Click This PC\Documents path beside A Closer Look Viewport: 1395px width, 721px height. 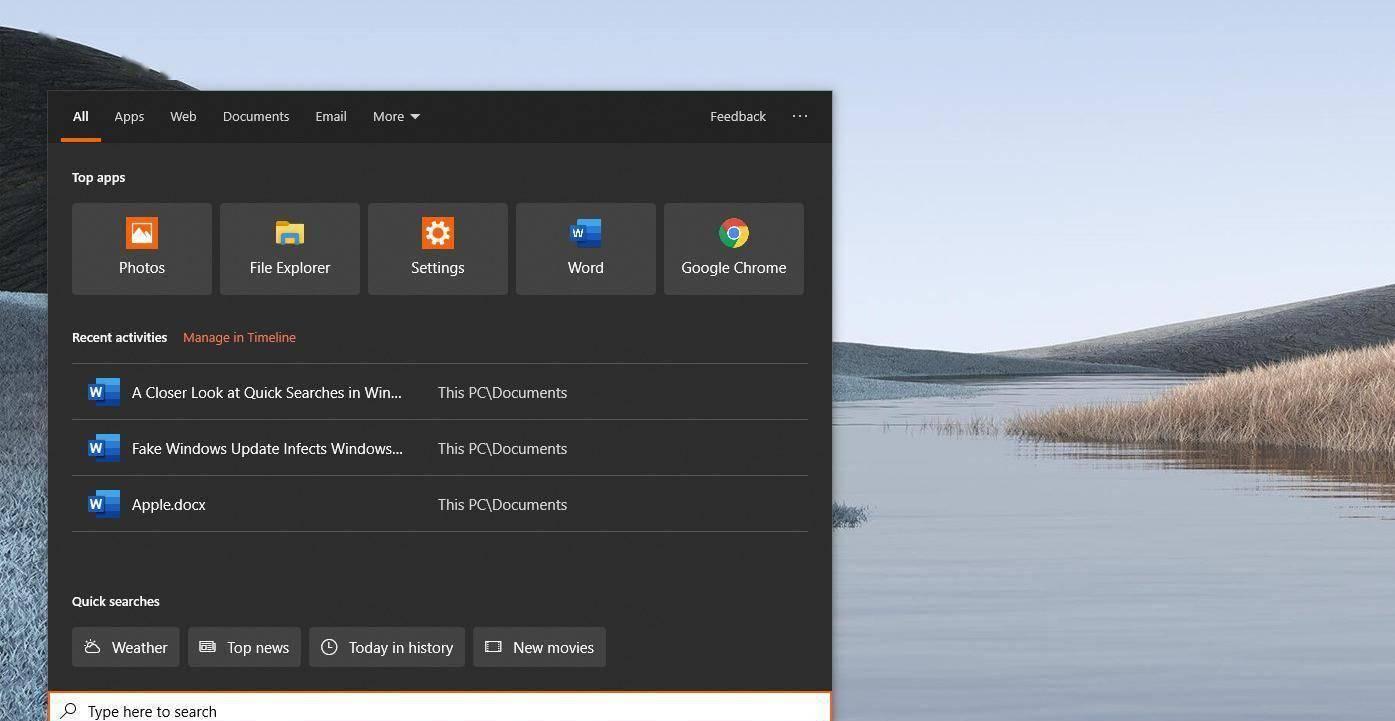point(502,392)
